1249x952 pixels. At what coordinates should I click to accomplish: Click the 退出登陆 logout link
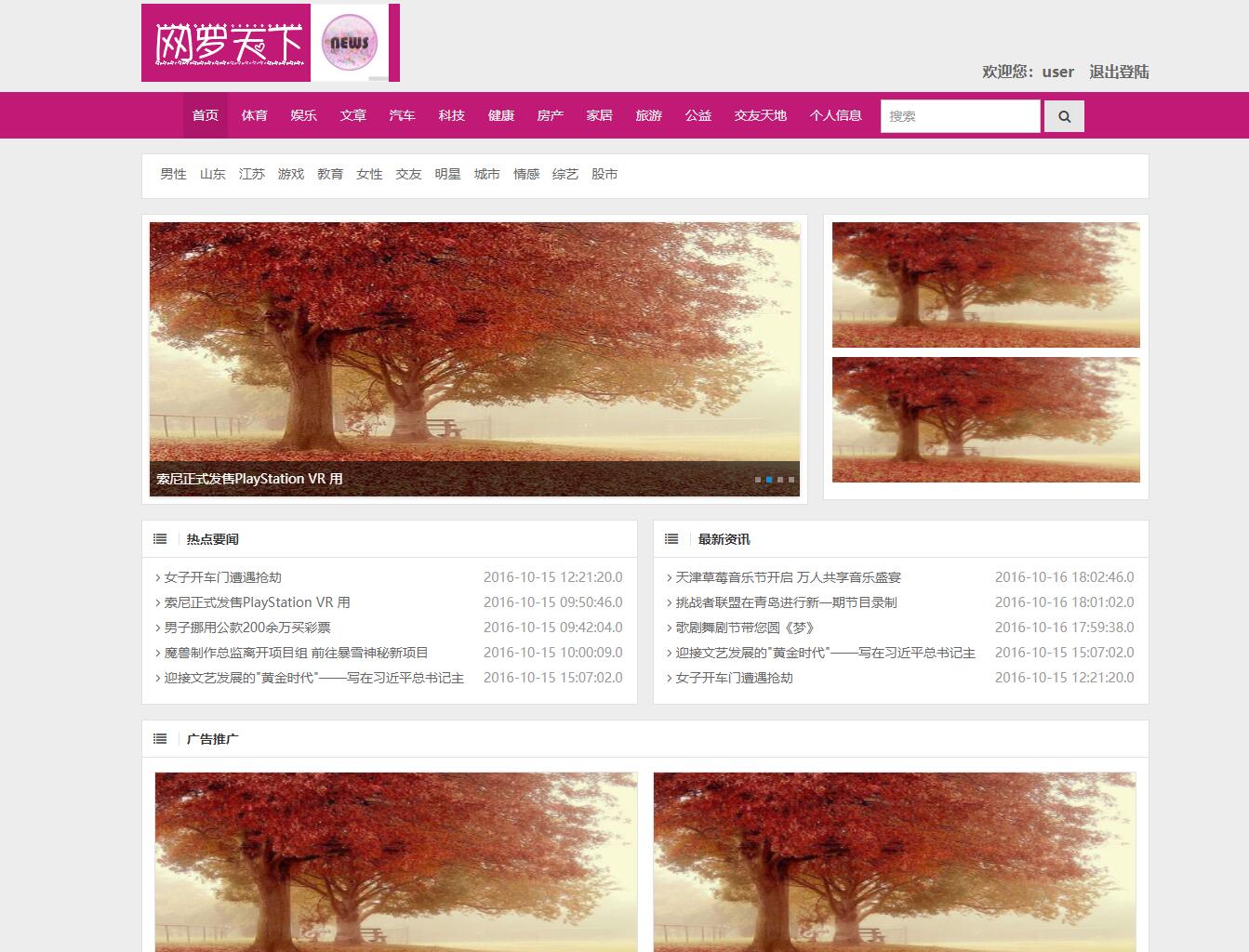[x=1119, y=72]
